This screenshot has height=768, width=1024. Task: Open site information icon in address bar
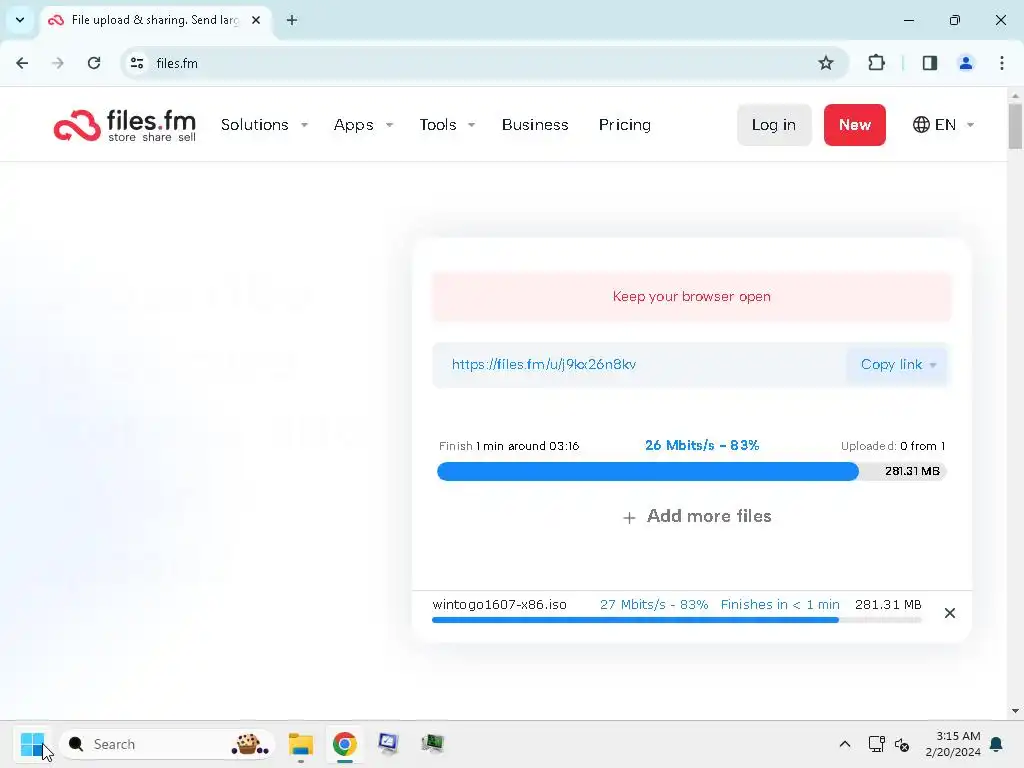click(x=137, y=63)
